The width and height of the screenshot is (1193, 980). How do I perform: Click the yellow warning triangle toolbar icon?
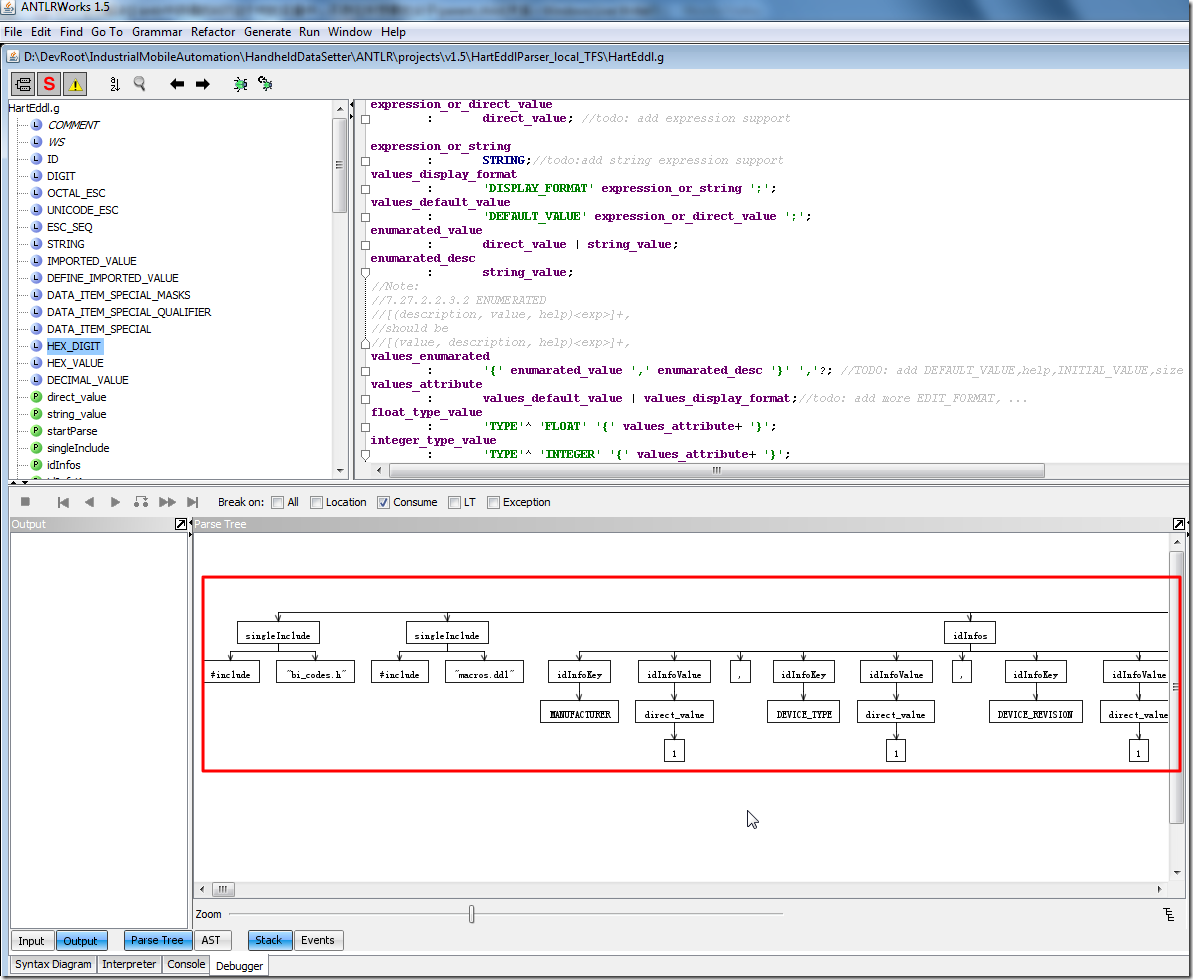[x=76, y=84]
